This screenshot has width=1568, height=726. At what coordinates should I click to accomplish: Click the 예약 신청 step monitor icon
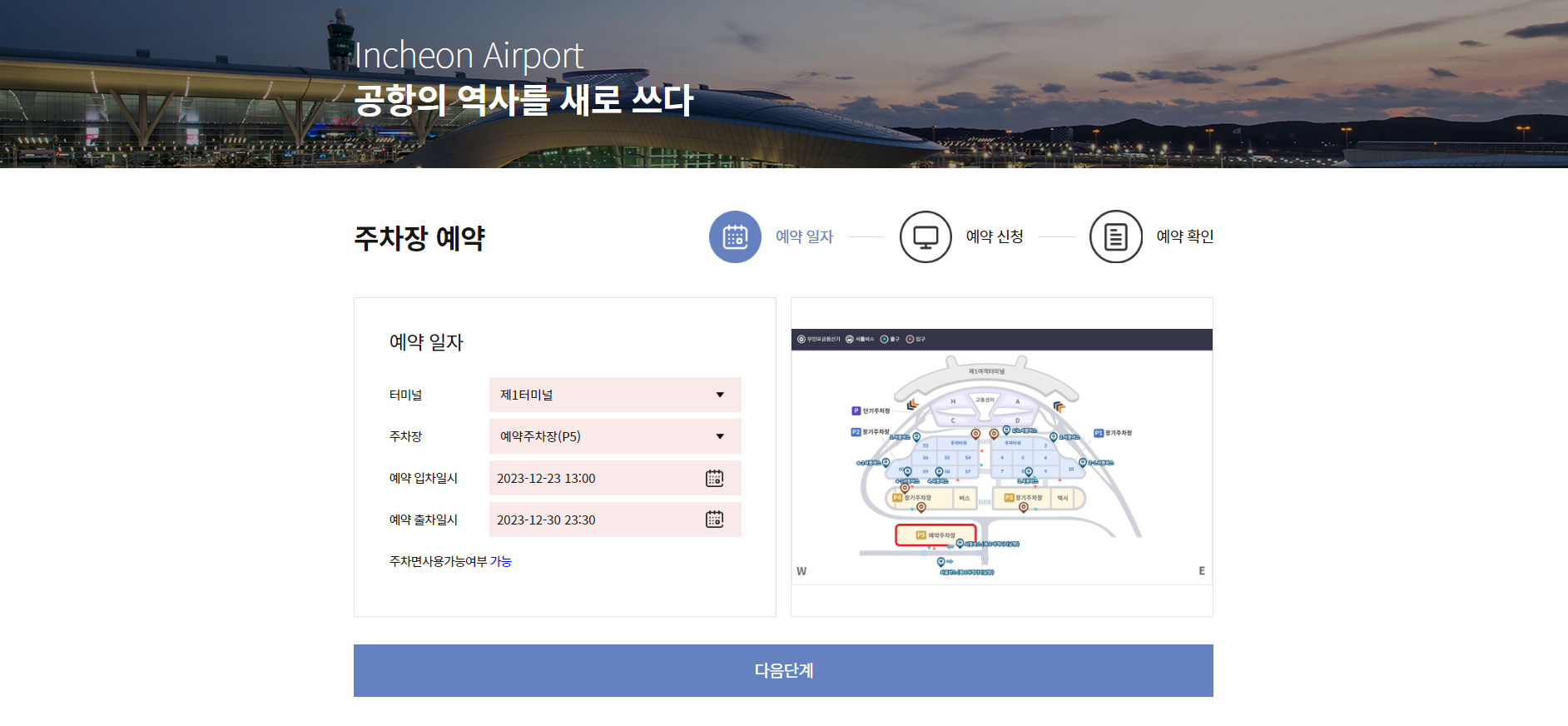tap(925, 236)
